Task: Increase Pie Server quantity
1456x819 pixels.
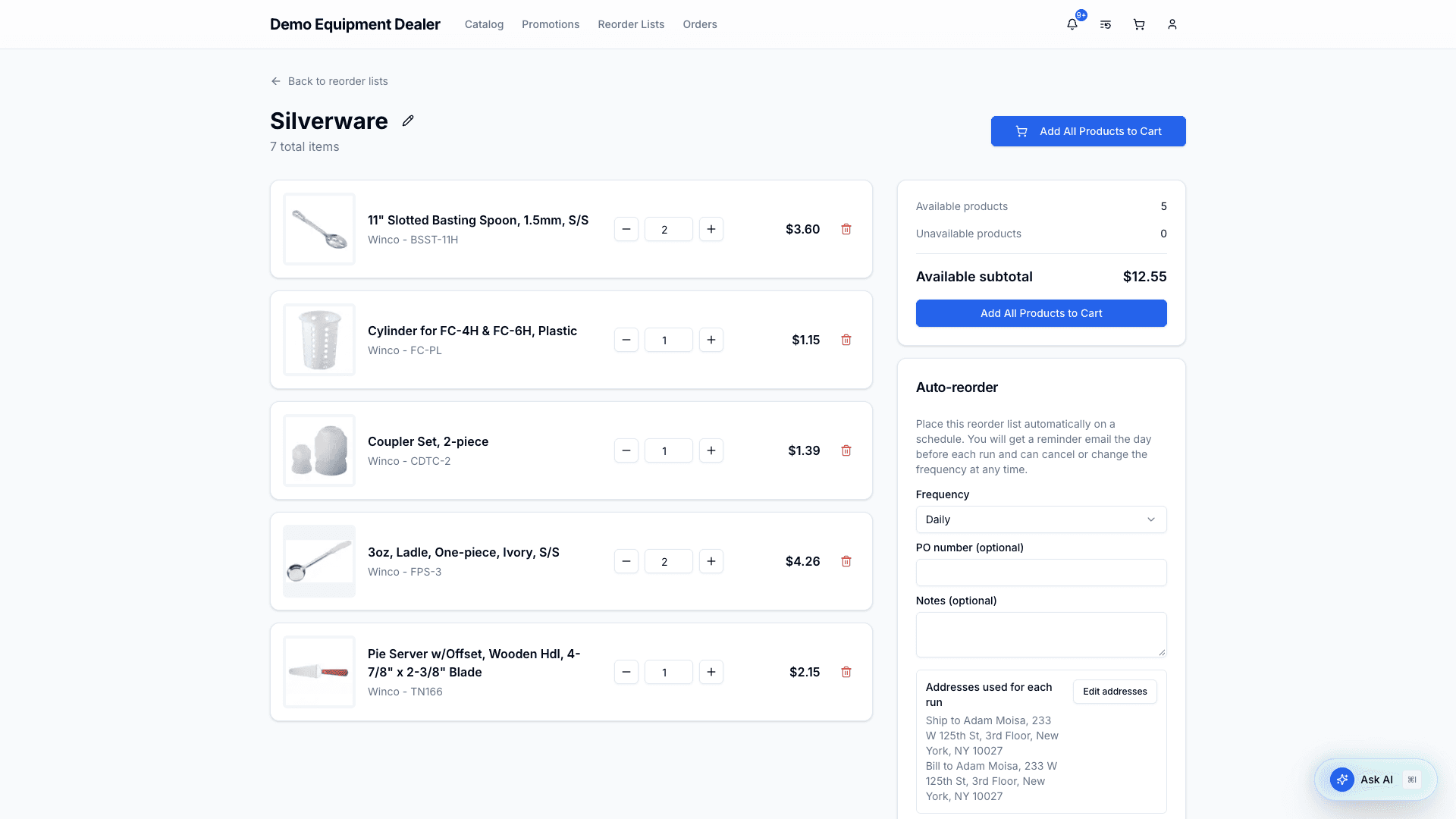Action: coord(711,672)
